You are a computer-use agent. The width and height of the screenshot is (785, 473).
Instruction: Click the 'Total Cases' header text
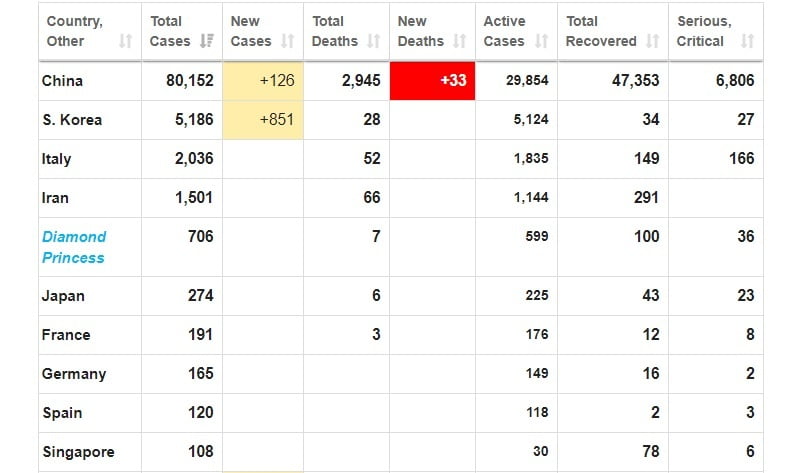[170, 31]
